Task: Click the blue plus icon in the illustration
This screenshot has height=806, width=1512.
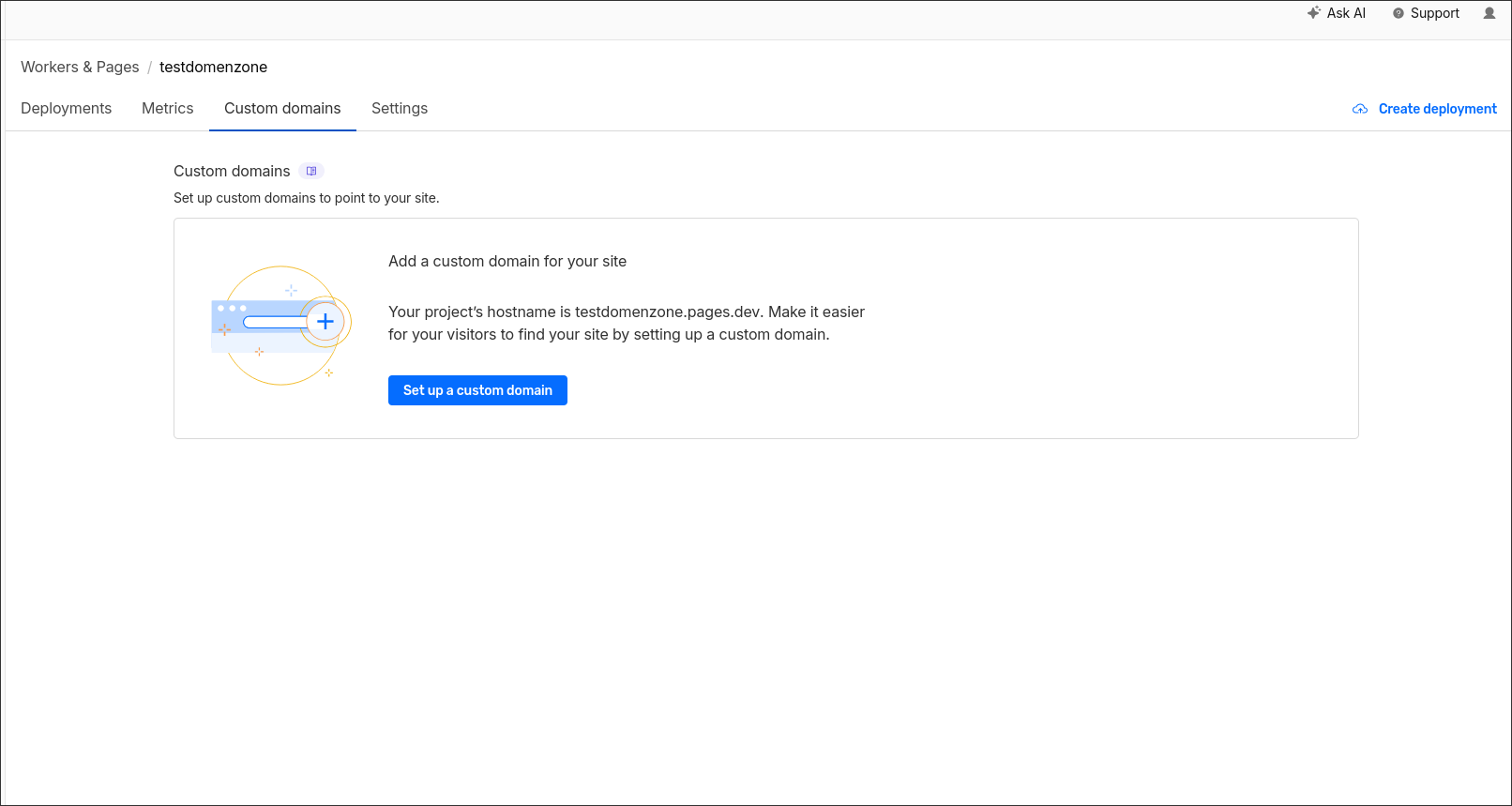Action: [x=325, y=322]
